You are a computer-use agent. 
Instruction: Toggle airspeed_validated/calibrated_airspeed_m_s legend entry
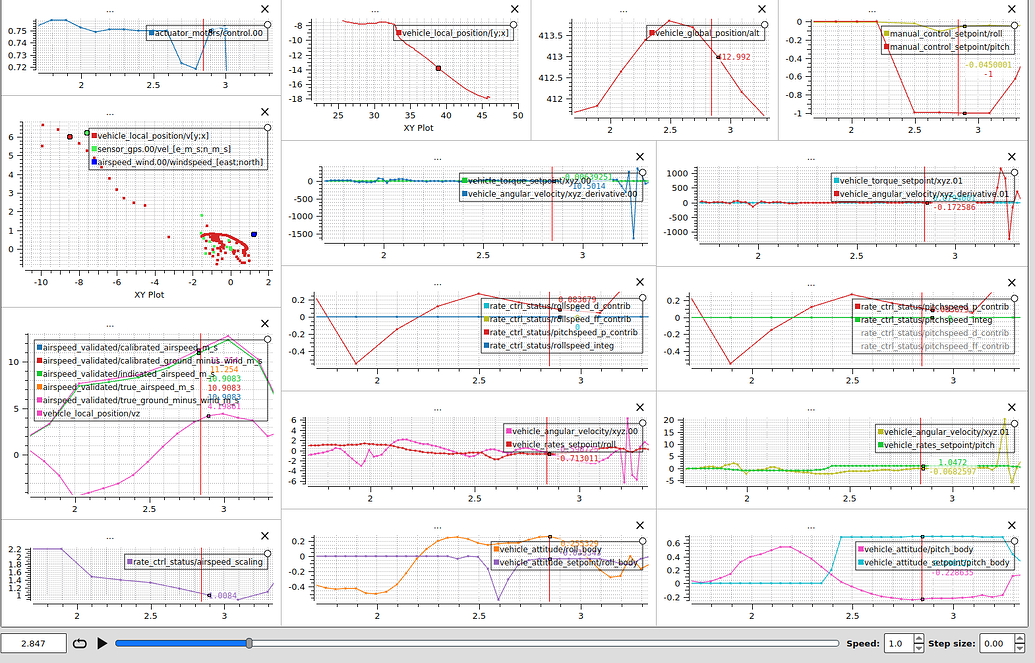[x=127, y=347]
